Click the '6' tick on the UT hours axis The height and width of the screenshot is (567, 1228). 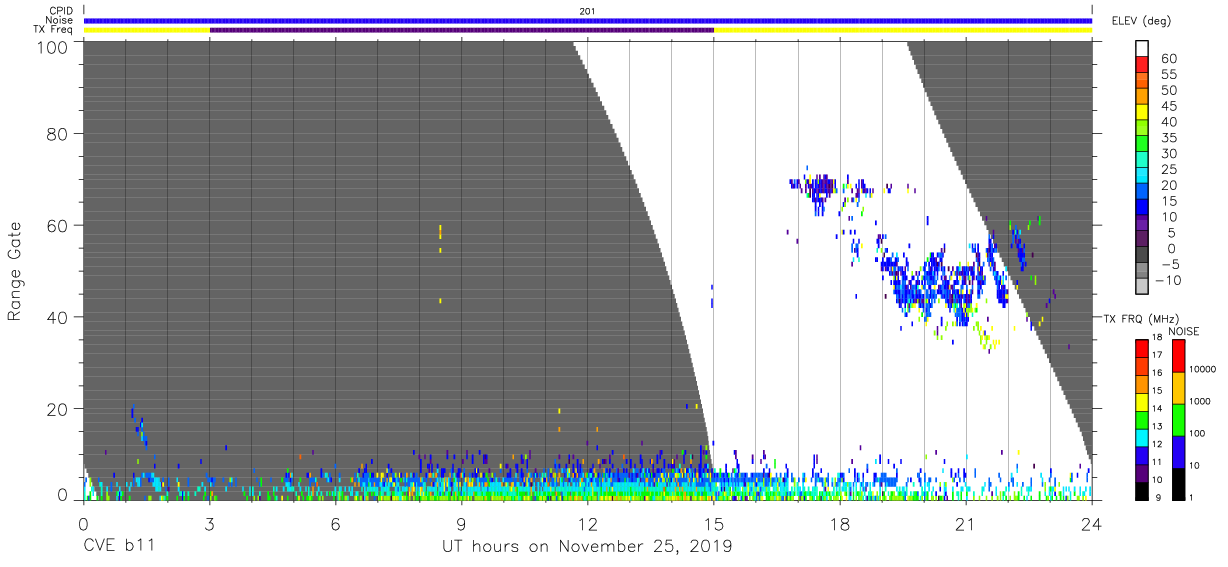point(335,524)
